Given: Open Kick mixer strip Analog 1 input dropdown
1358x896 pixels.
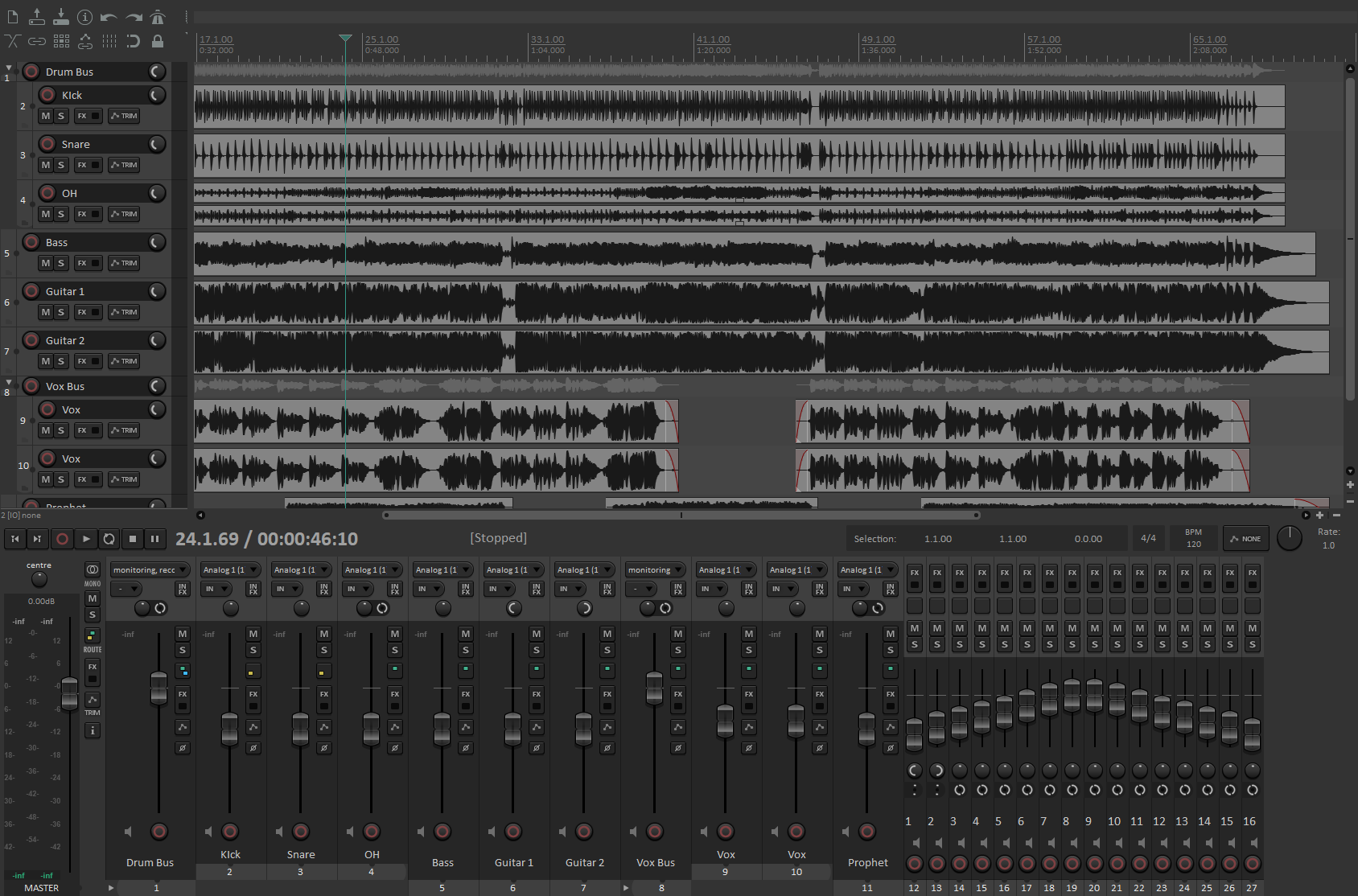Looking at the screenshot, I should tap(229, 569).
